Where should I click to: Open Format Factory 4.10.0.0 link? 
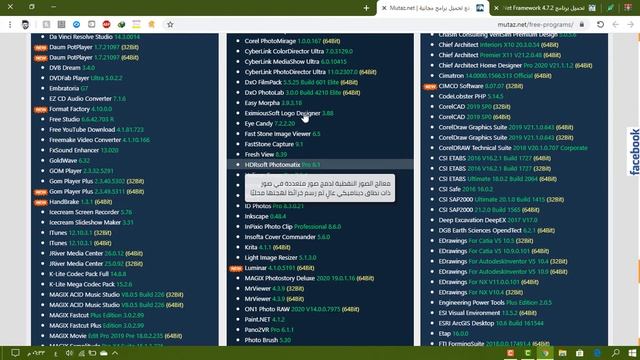click(80, 109)
